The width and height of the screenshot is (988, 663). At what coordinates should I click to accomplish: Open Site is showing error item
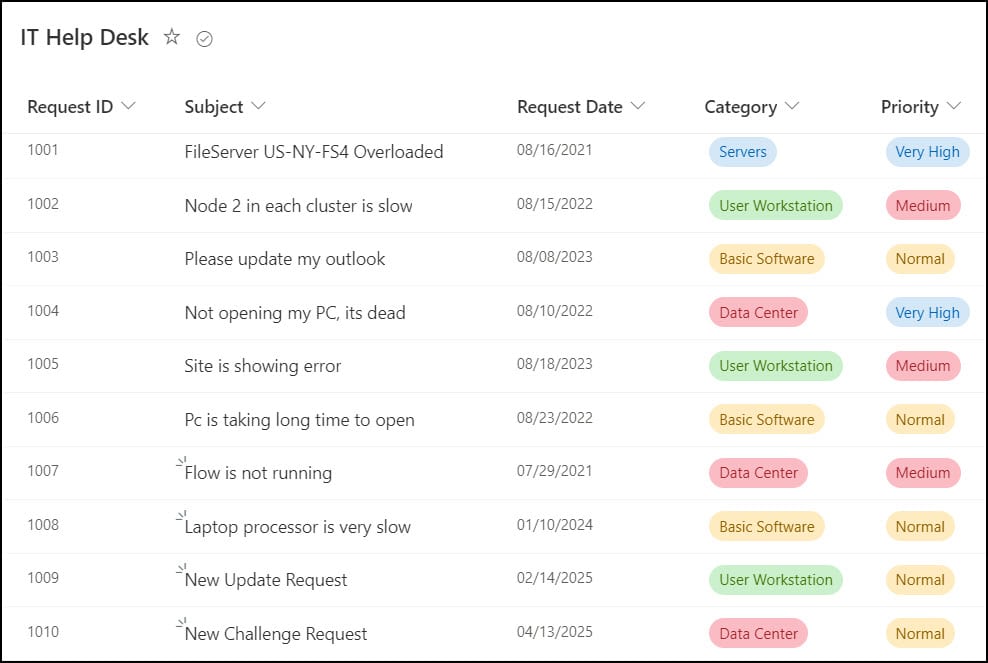click(263, 366)
